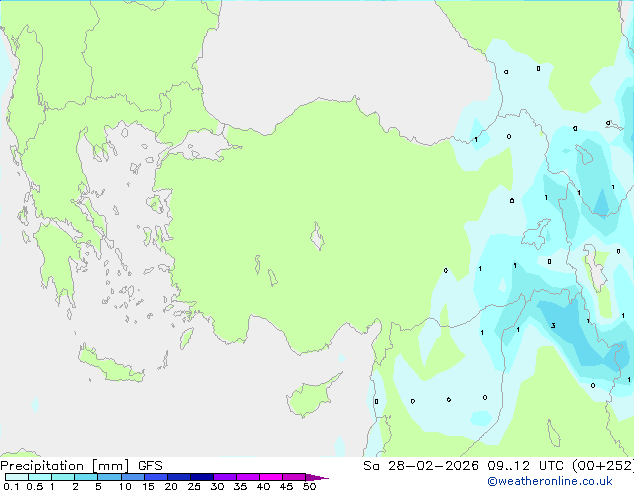Click the 5–10 mm legend color swatch
The height and width of the screenshot is (490, 634).
pos(110,477)
